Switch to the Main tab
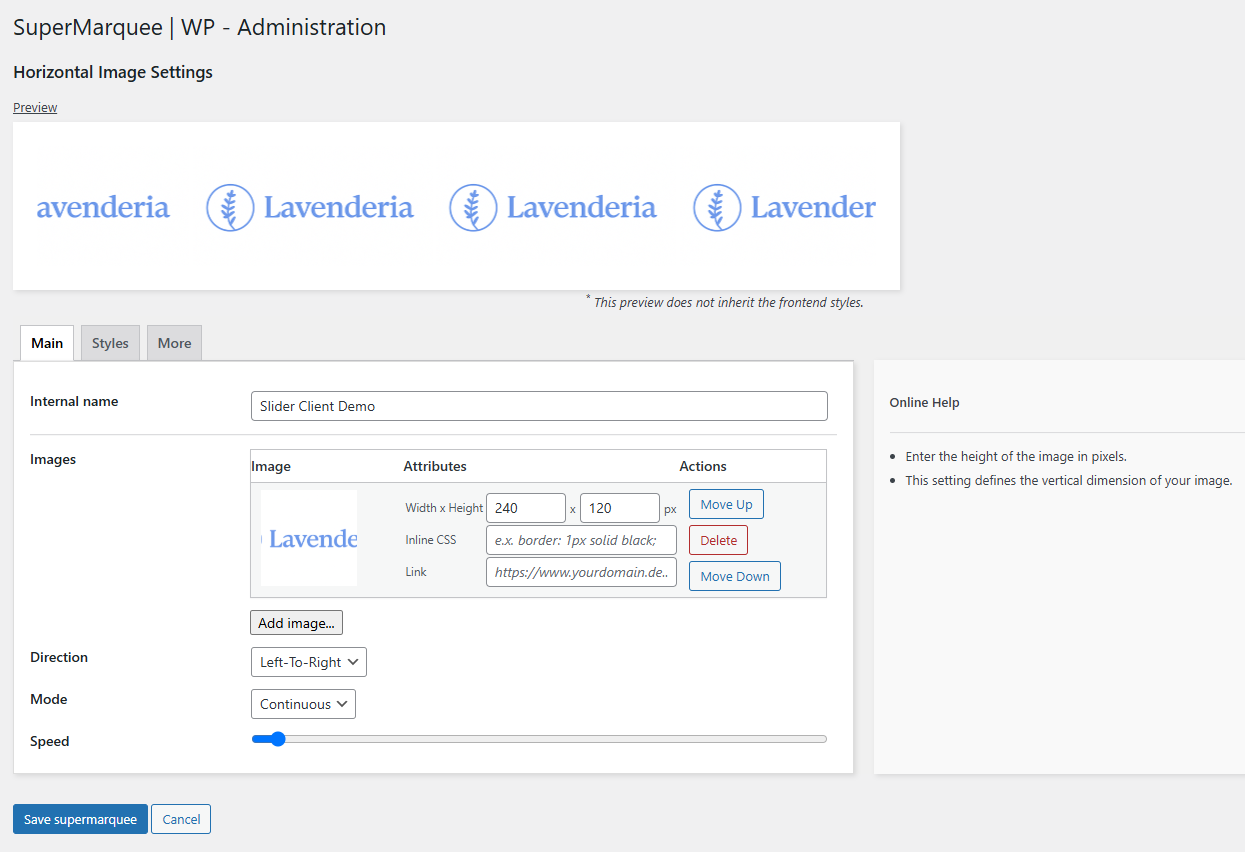The width and height of the screenshot is (1245, 852). pyautogui.click(x=47, y=343)
